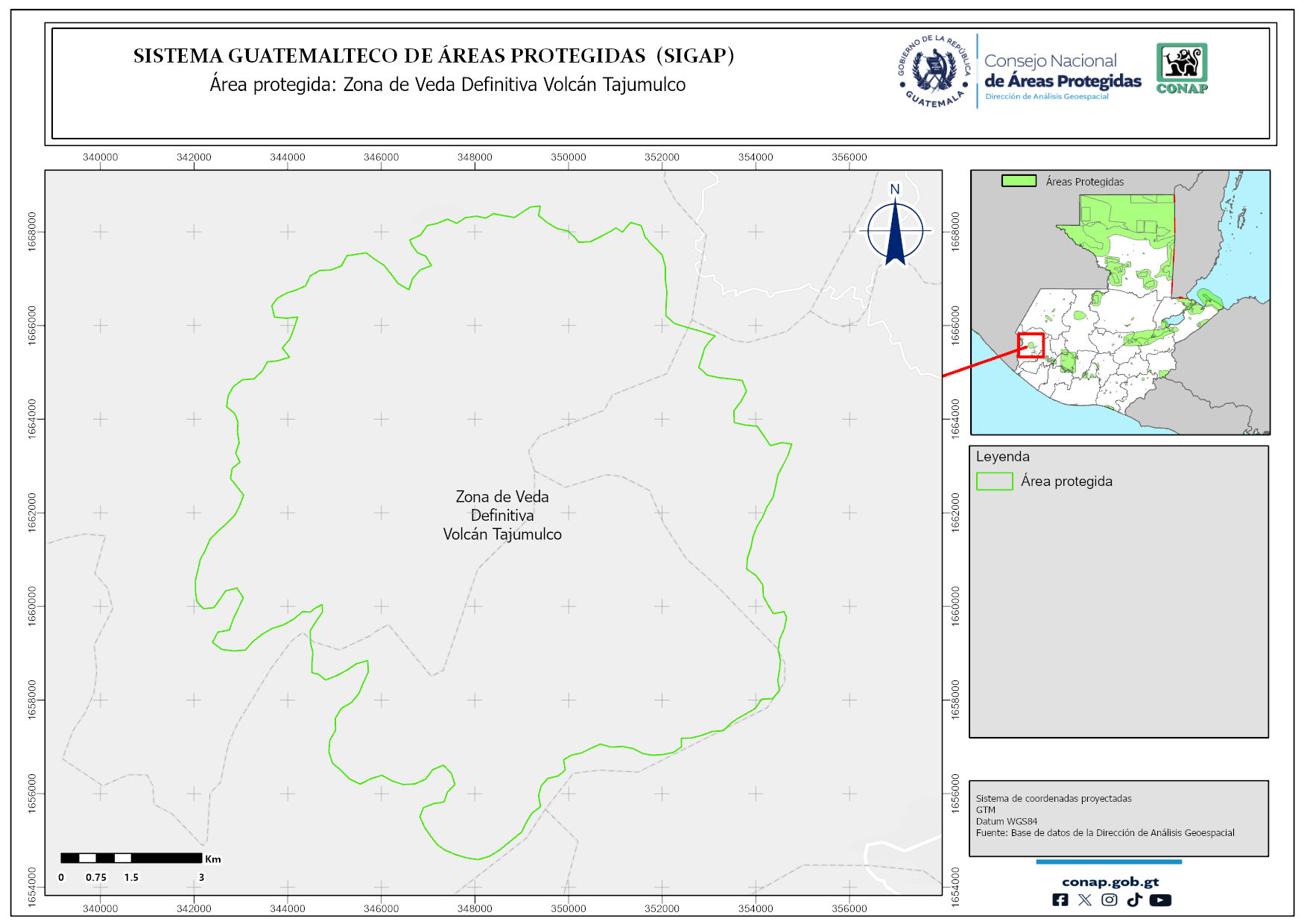This screenshot has width=1307, height=924.
Task: Click the Leyenda panel heading
Action: (1002, 457)
